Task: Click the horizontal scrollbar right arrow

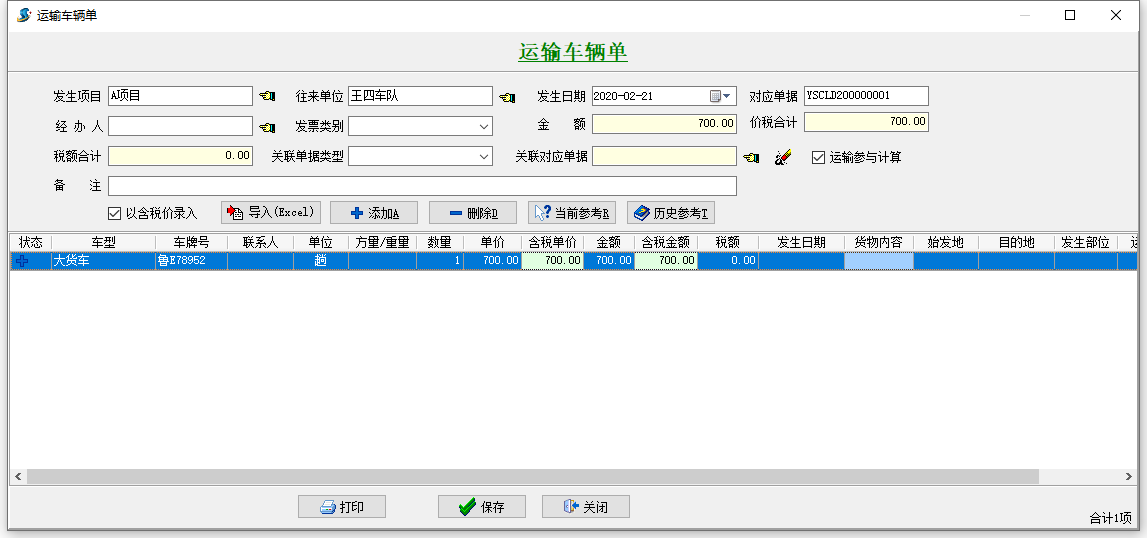Action: pyautogui.click(x=1129, y=477)
